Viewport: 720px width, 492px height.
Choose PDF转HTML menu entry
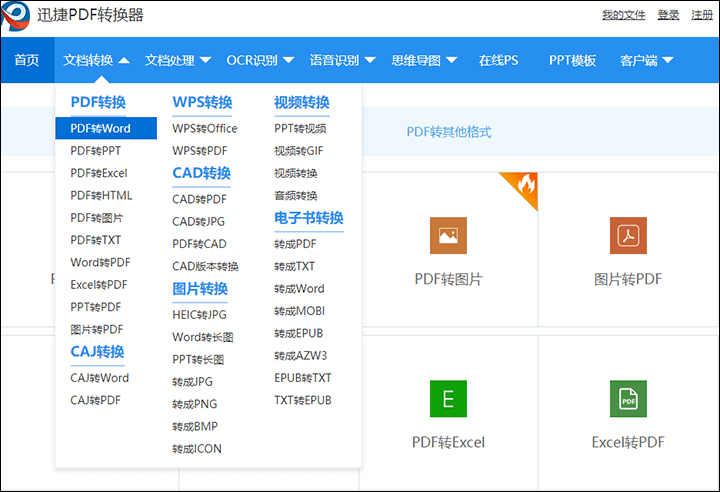[101, 196]
